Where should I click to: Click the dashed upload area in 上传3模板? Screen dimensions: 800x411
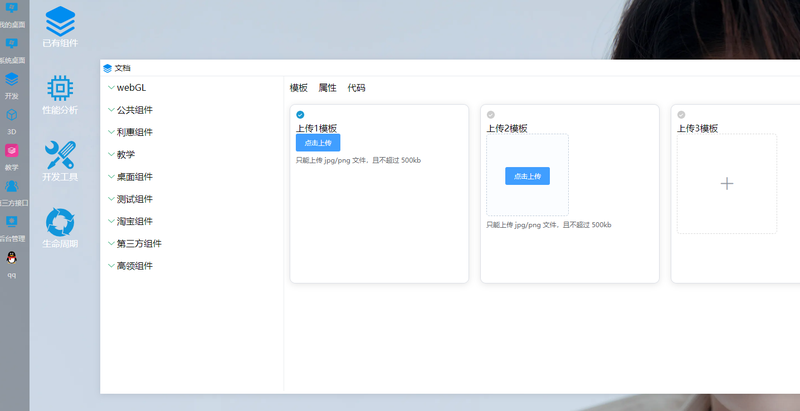point(727,184)
